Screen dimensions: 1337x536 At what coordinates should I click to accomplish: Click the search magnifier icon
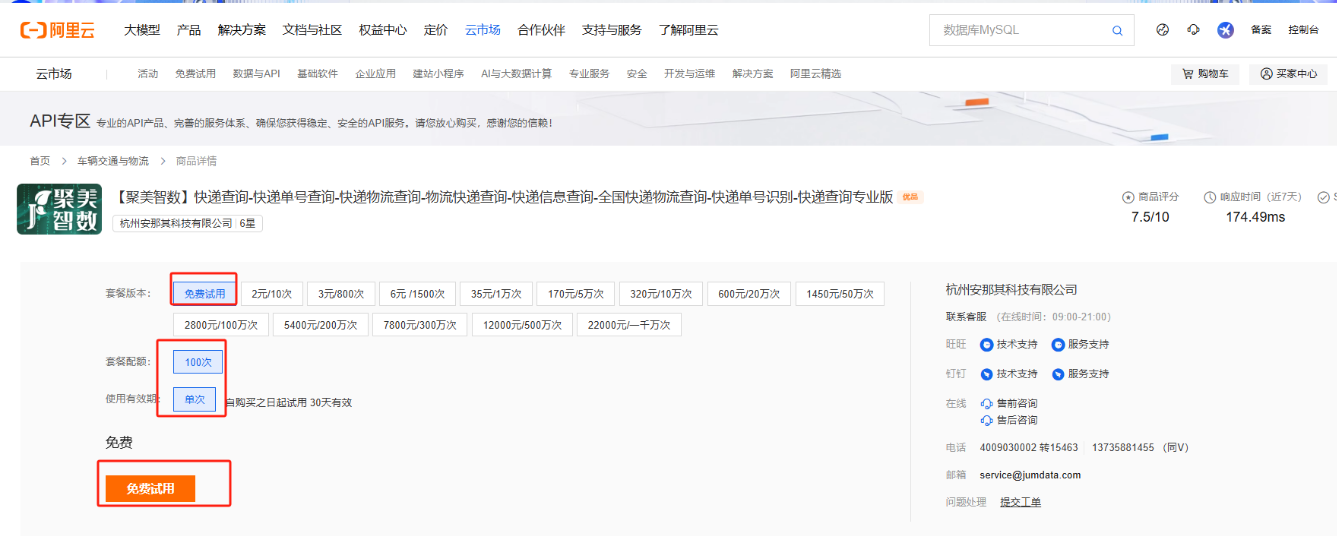point(1117,31)
